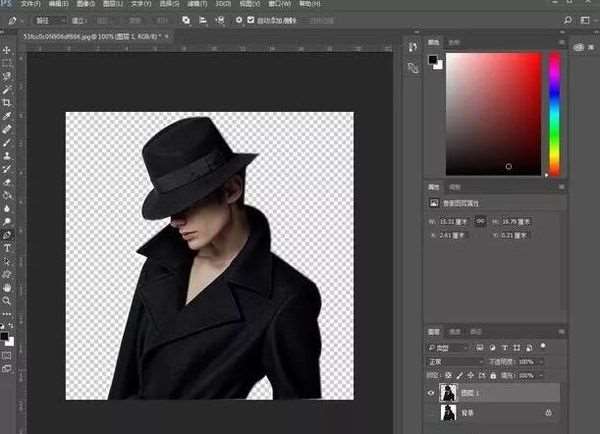Click the path operations icon in options bar
Screen dimensions: 600x434
tap(186, 20)
